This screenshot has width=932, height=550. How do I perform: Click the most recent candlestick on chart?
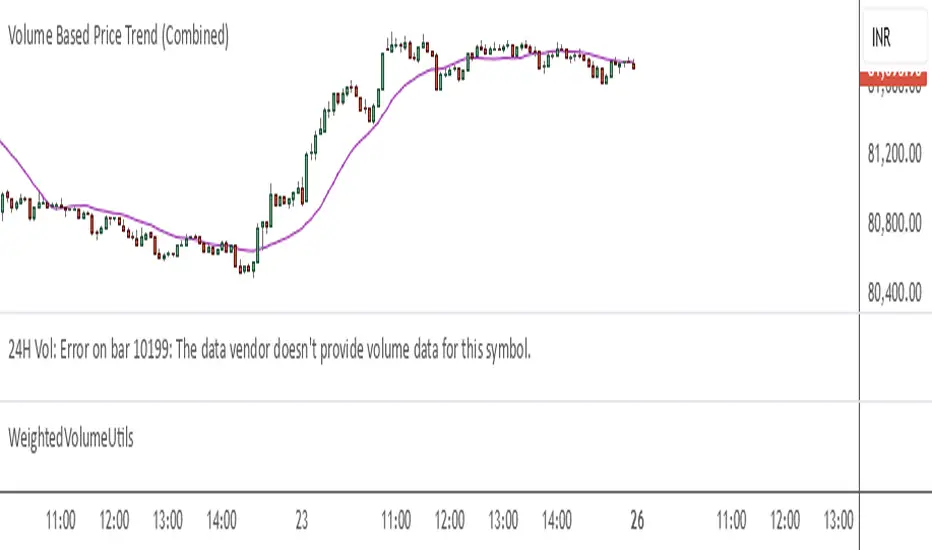(x=634, y=66)
